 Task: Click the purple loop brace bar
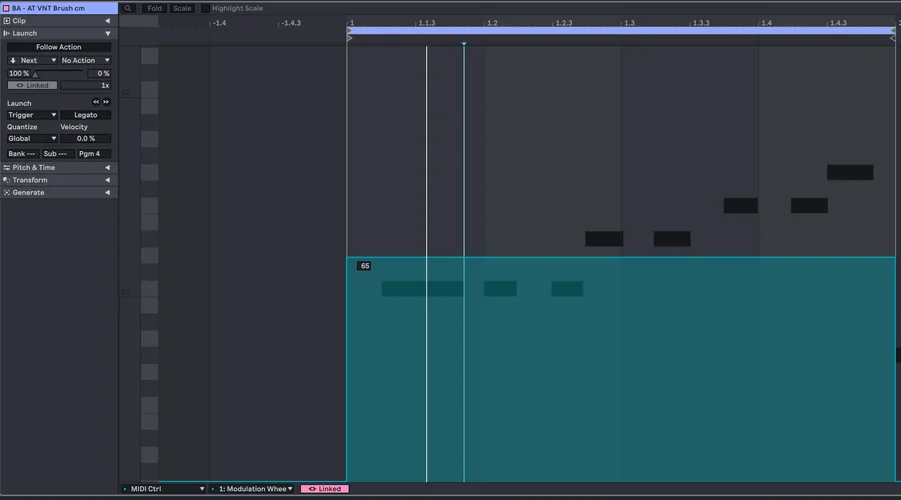click(621, 30)
